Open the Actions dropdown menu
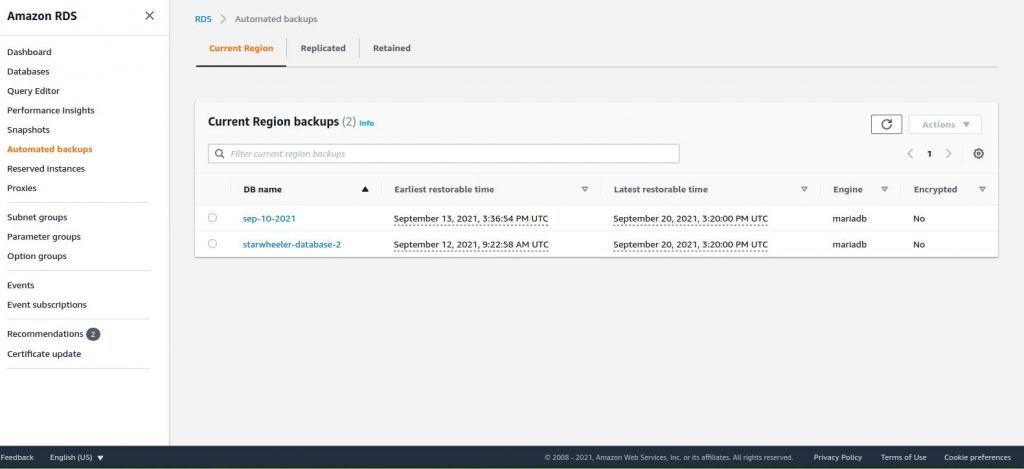 945,124
